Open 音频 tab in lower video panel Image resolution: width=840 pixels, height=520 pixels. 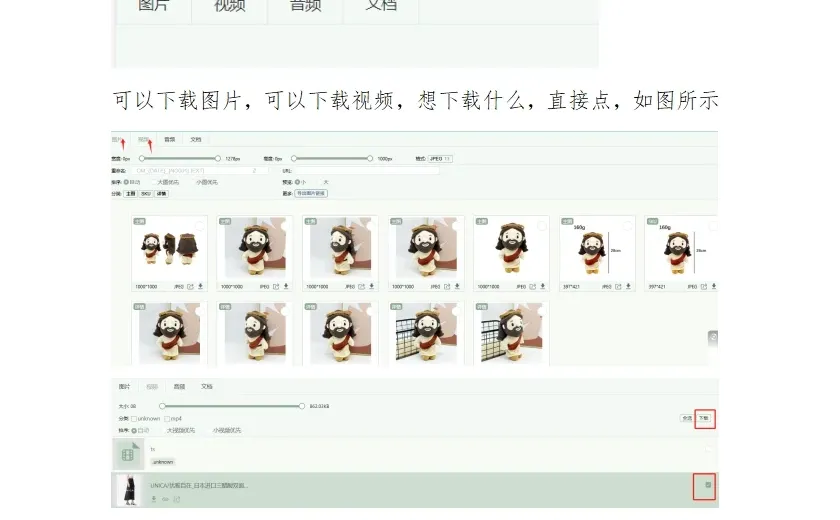179,387
